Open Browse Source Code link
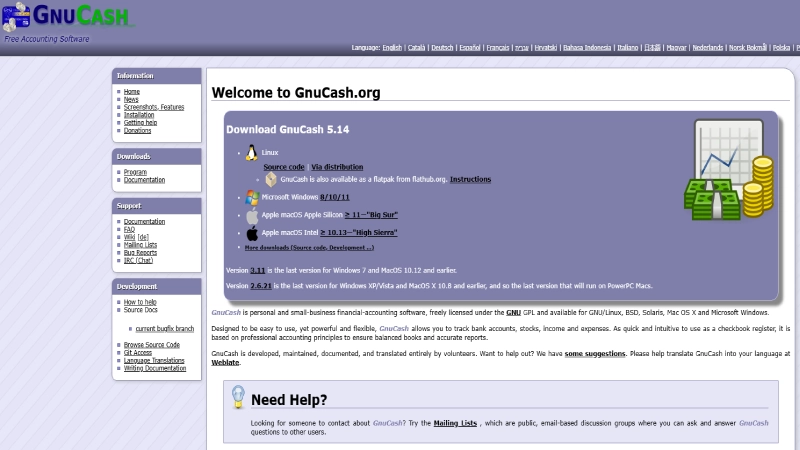 152,345
